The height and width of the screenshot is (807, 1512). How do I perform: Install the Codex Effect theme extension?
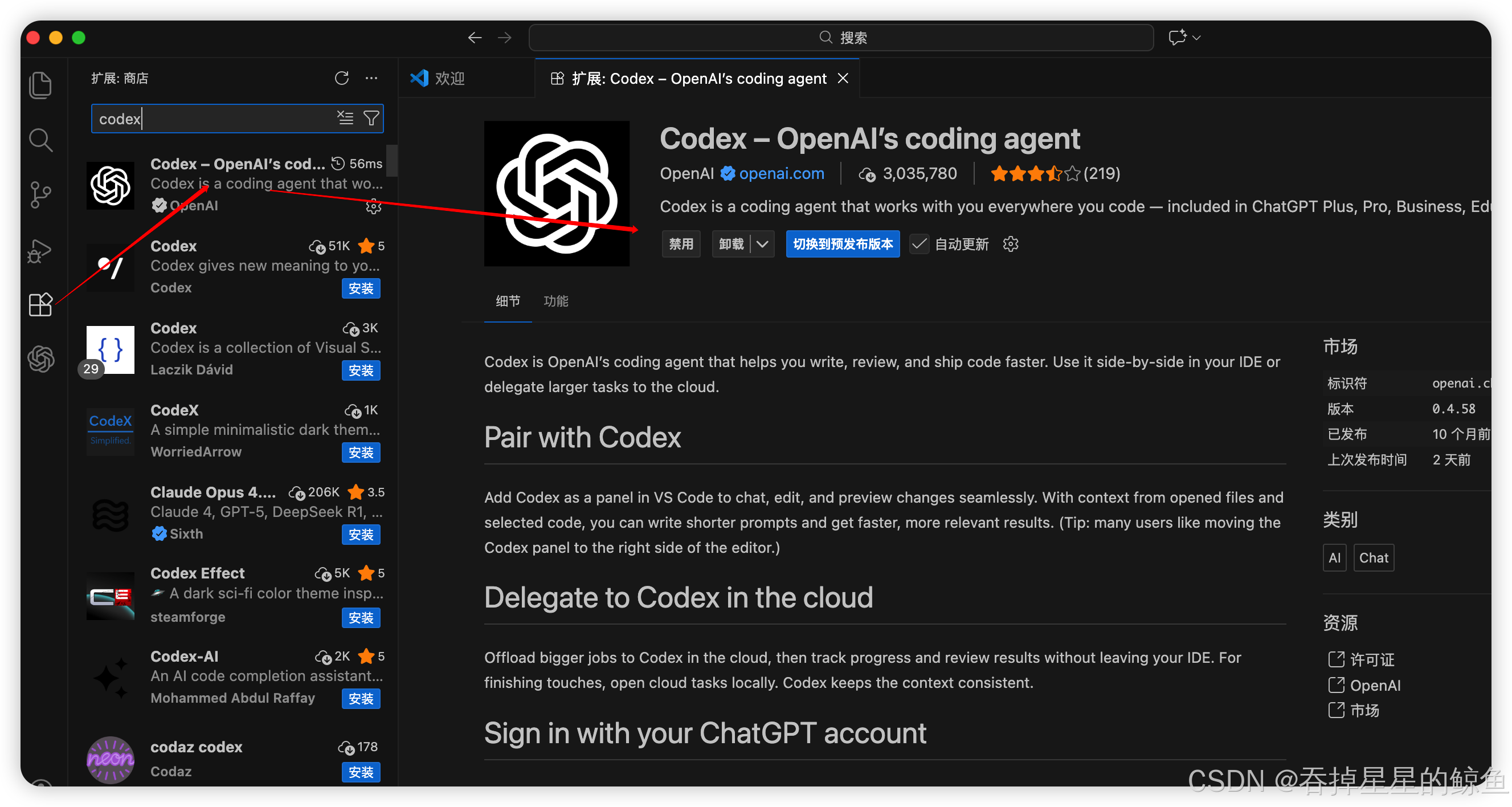click(x=361, y=617)
